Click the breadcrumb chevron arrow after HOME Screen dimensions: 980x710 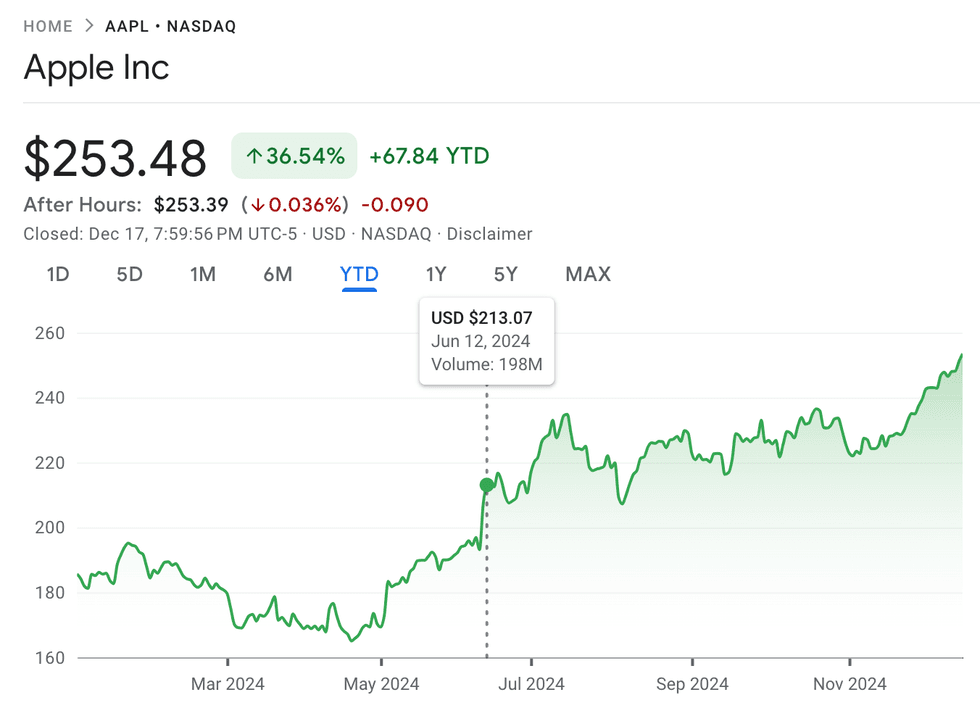click(89, 26)
